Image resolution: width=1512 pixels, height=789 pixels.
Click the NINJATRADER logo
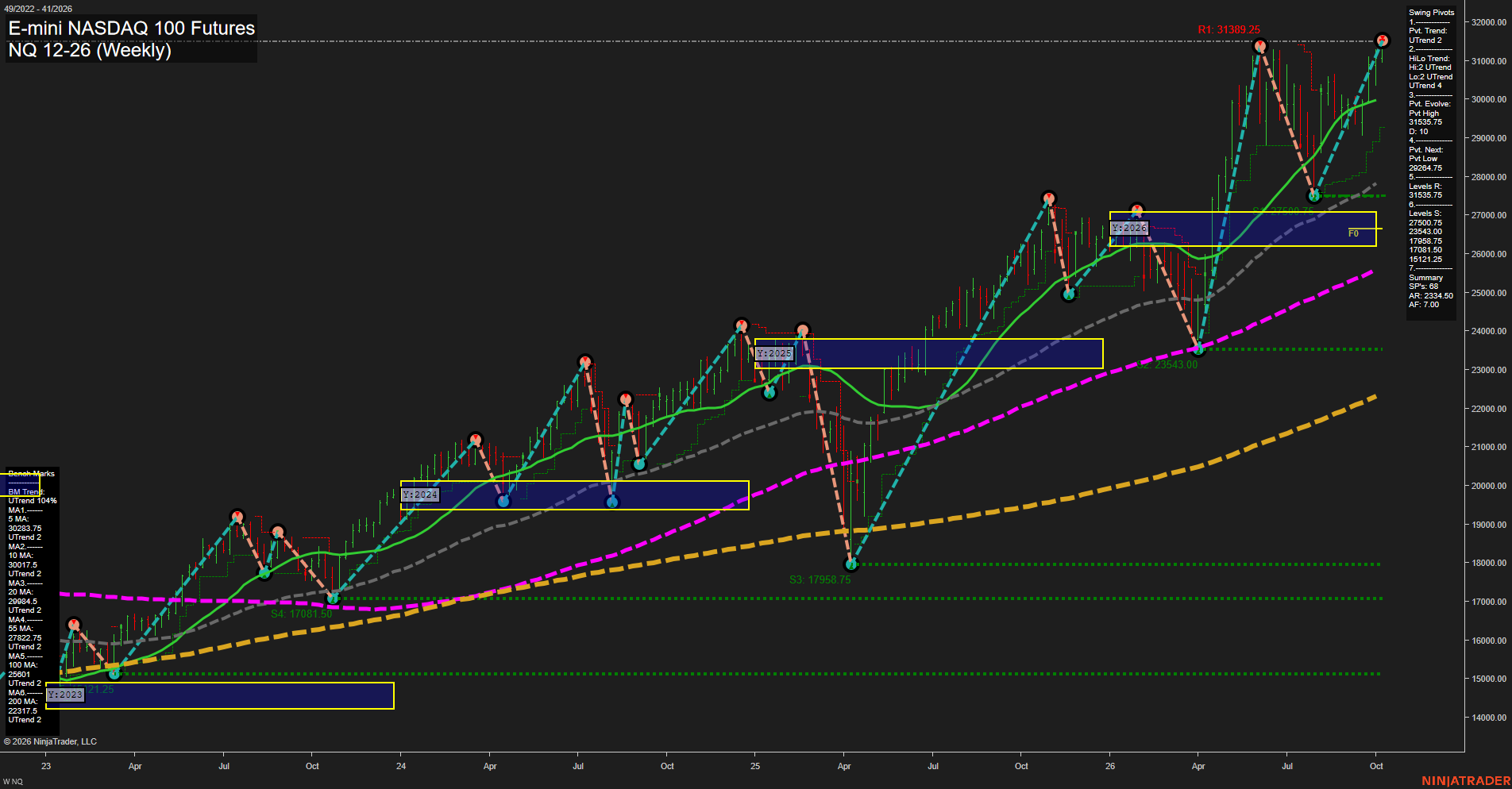tap(1466, 781)
